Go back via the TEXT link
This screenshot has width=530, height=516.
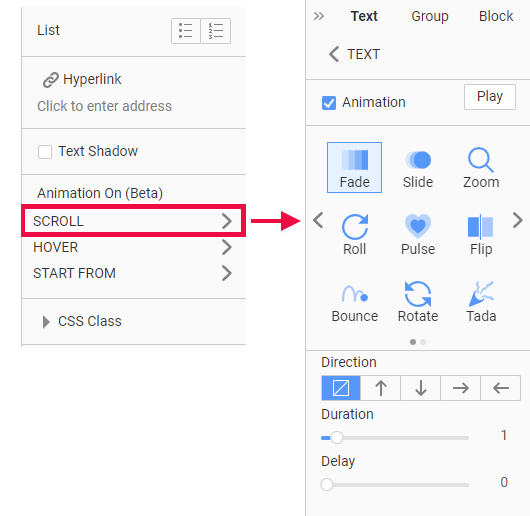355,54
